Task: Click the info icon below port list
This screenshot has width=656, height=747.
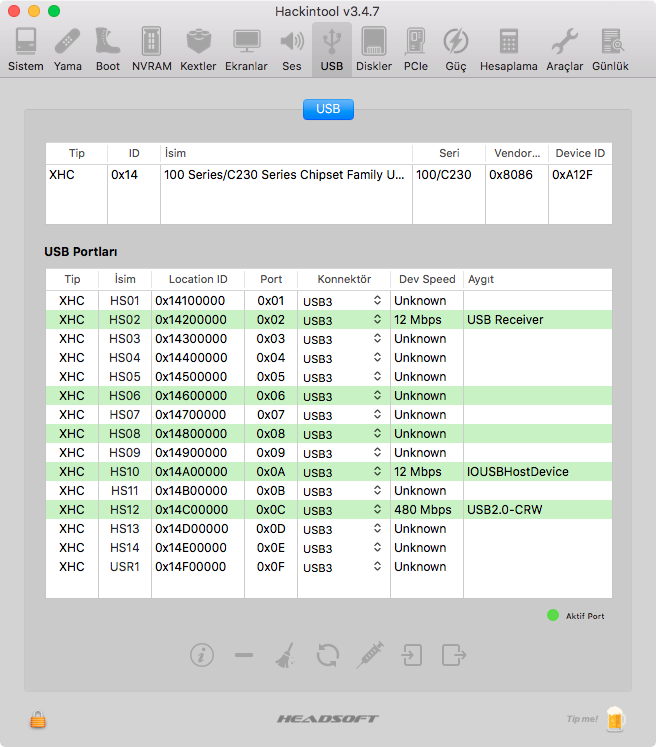Action: tap(202, 655)
